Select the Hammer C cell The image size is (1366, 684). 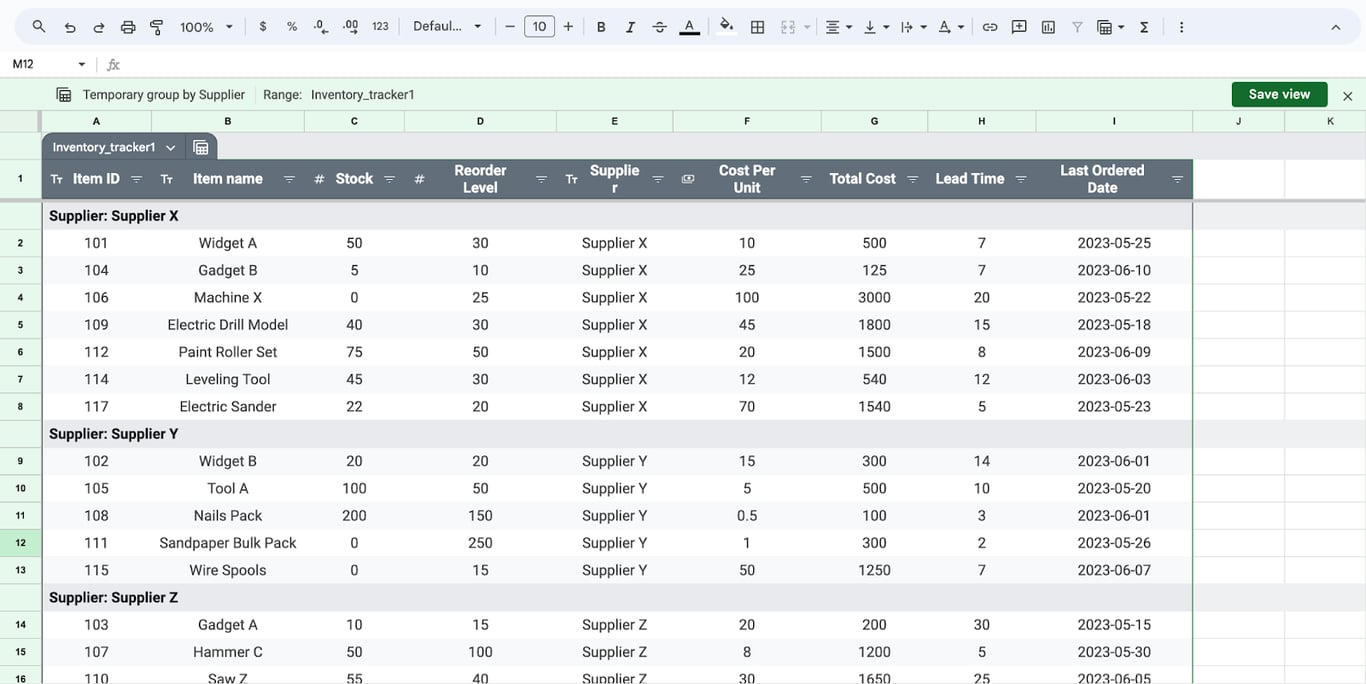(x=228, y=652)
